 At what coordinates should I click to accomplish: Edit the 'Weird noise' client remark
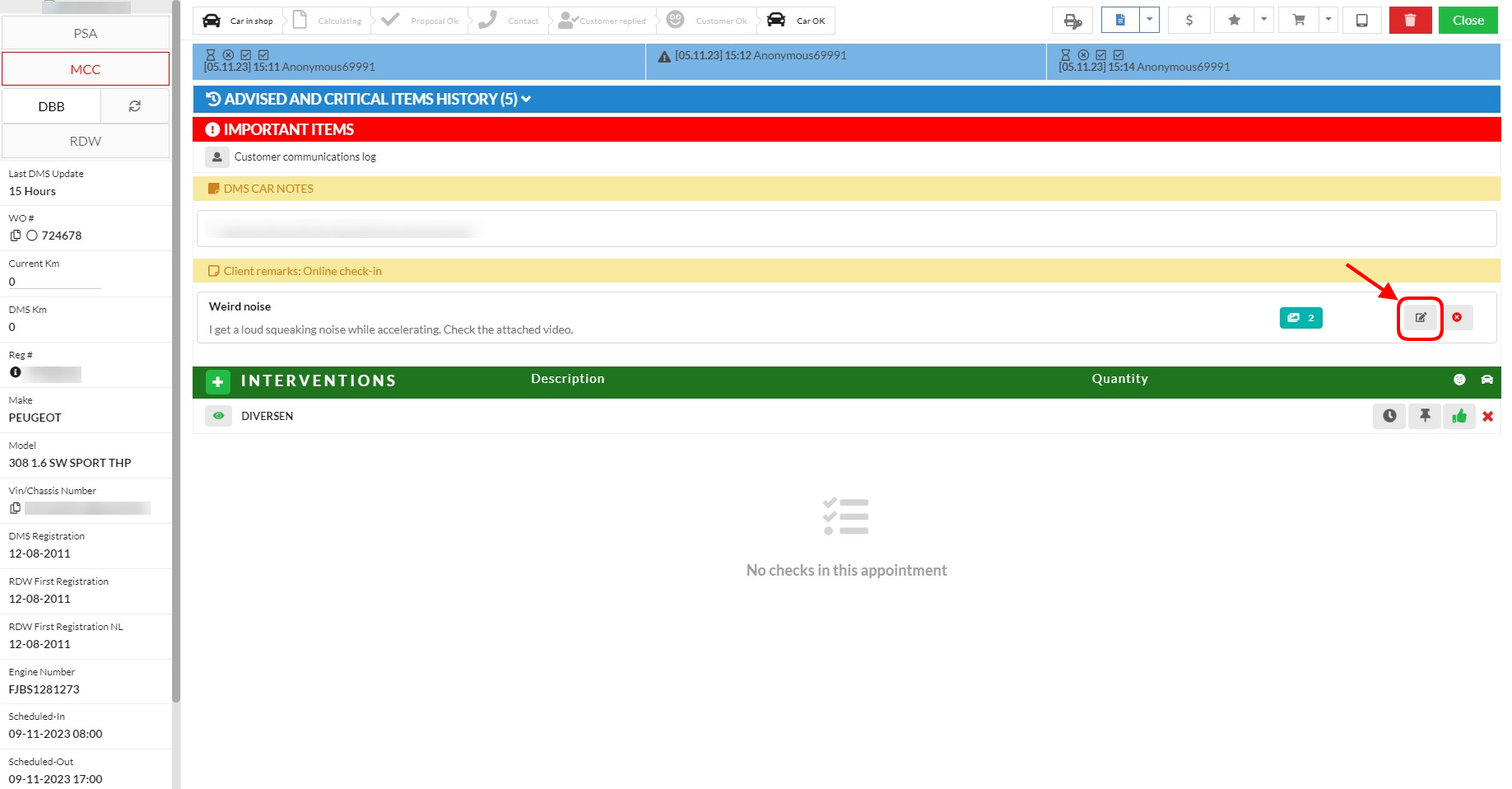pyautogui.click(x=1421, y=318)
